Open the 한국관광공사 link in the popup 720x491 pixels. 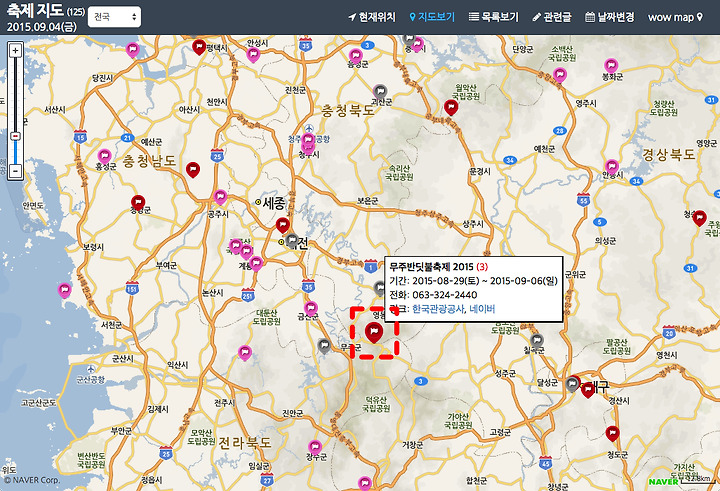click(438, 309)
